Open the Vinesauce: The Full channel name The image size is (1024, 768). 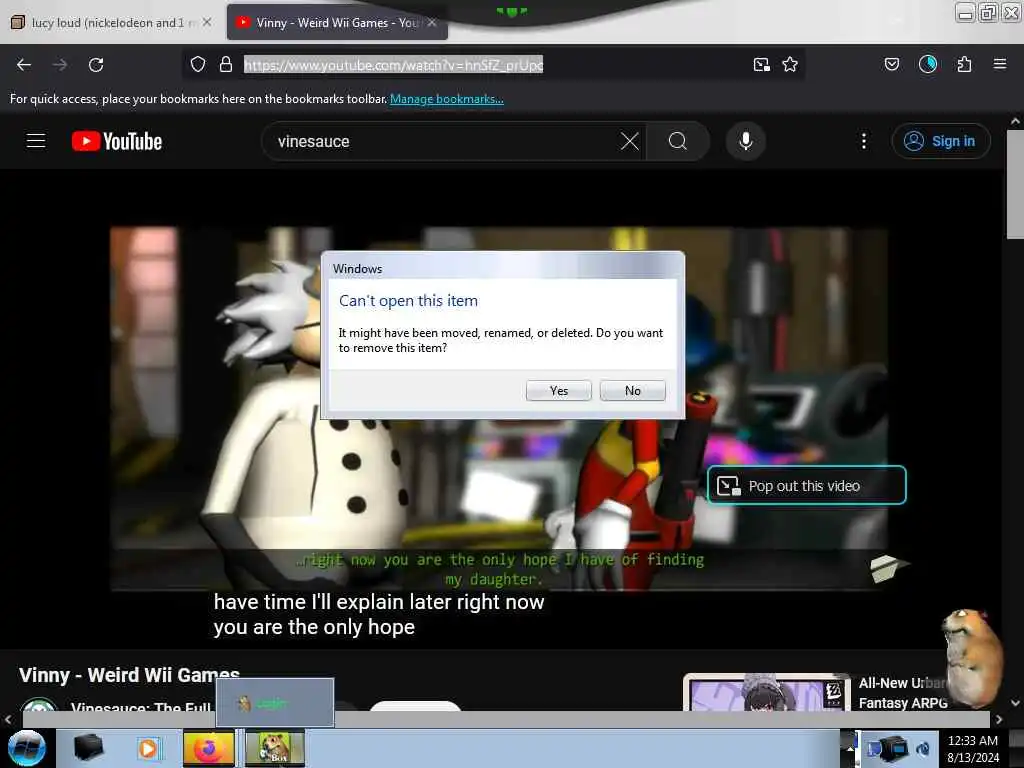(x=140, y=707)
